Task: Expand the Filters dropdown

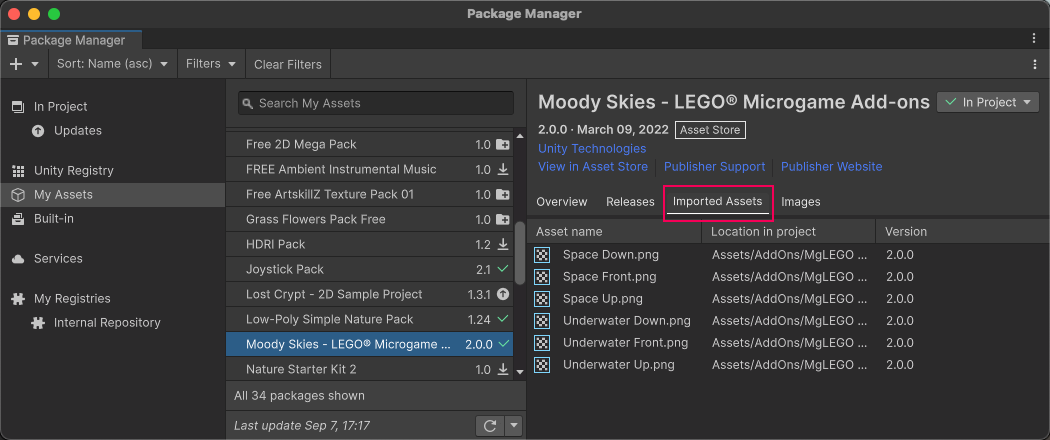Action: [x=211, y=64]
